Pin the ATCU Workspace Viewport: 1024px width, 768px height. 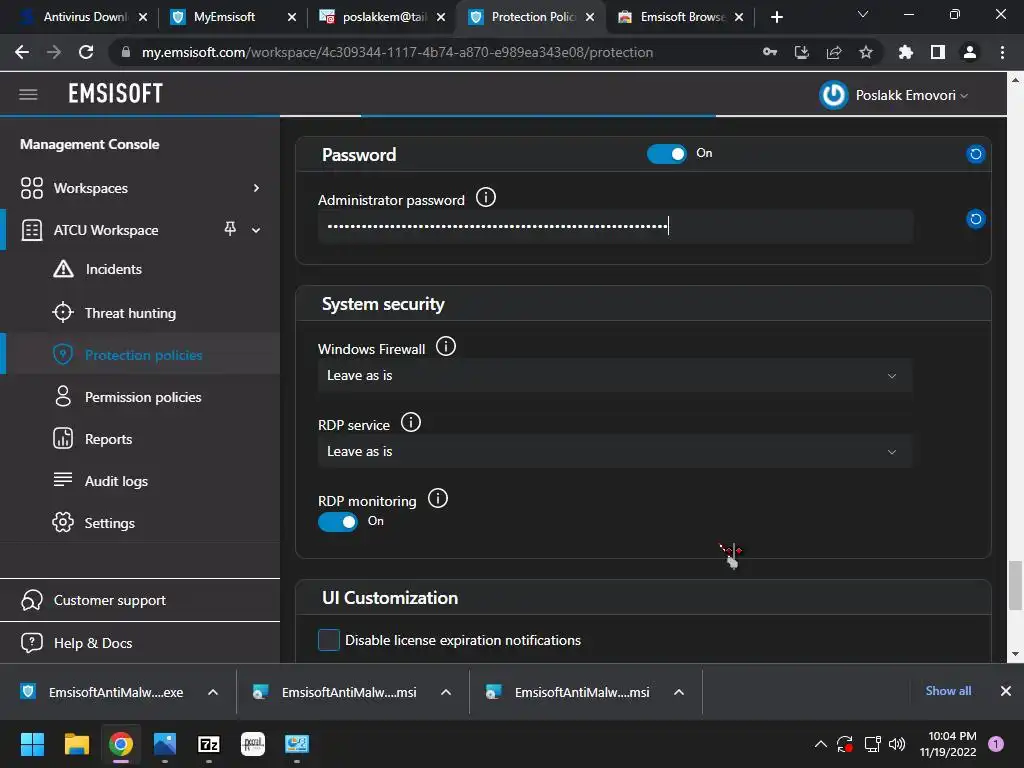(x=230, y=229)
